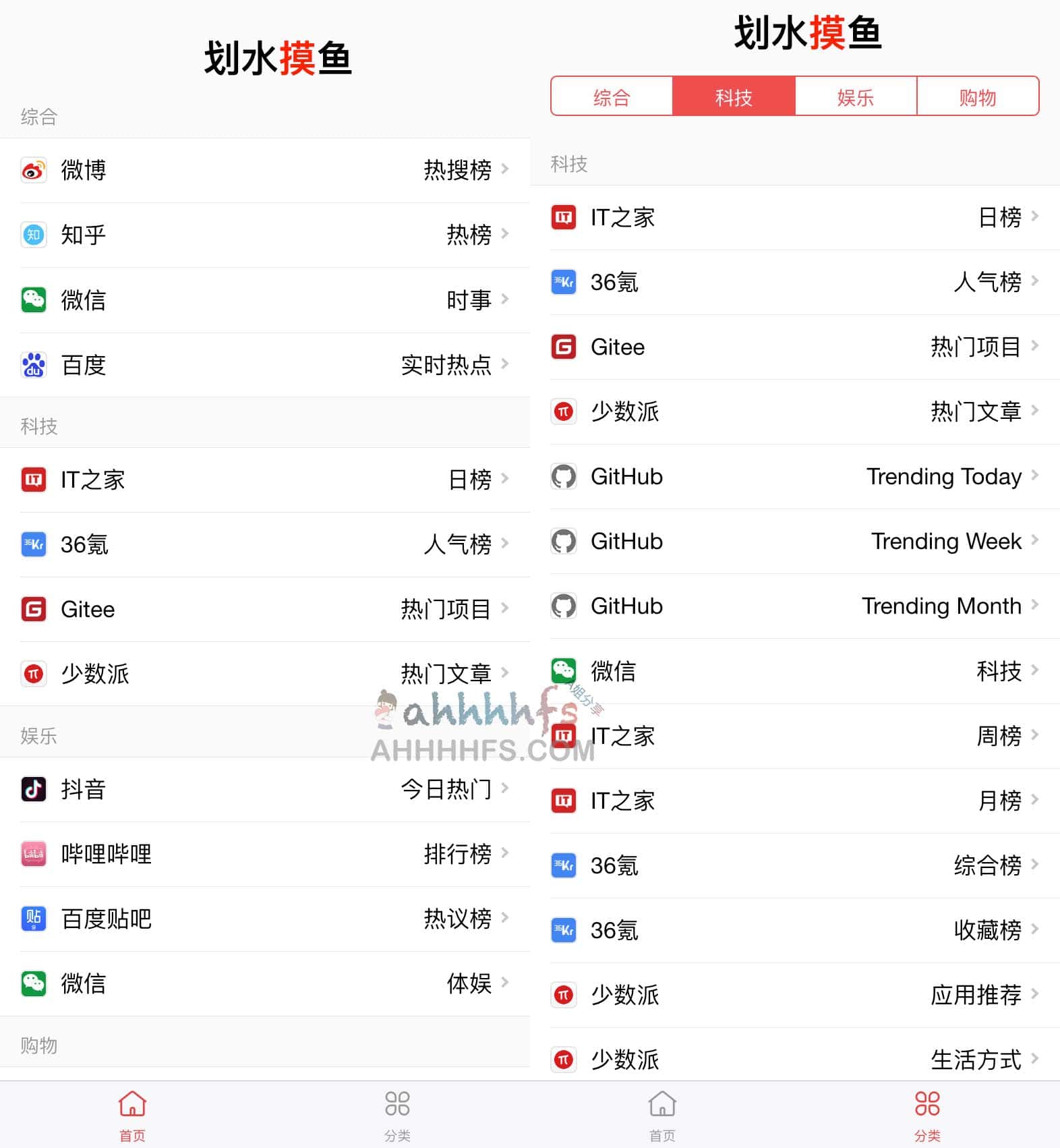Screen dimensions: 1060x1148
Task: Open left 少数派 热门文章 row
Action: 265,674
